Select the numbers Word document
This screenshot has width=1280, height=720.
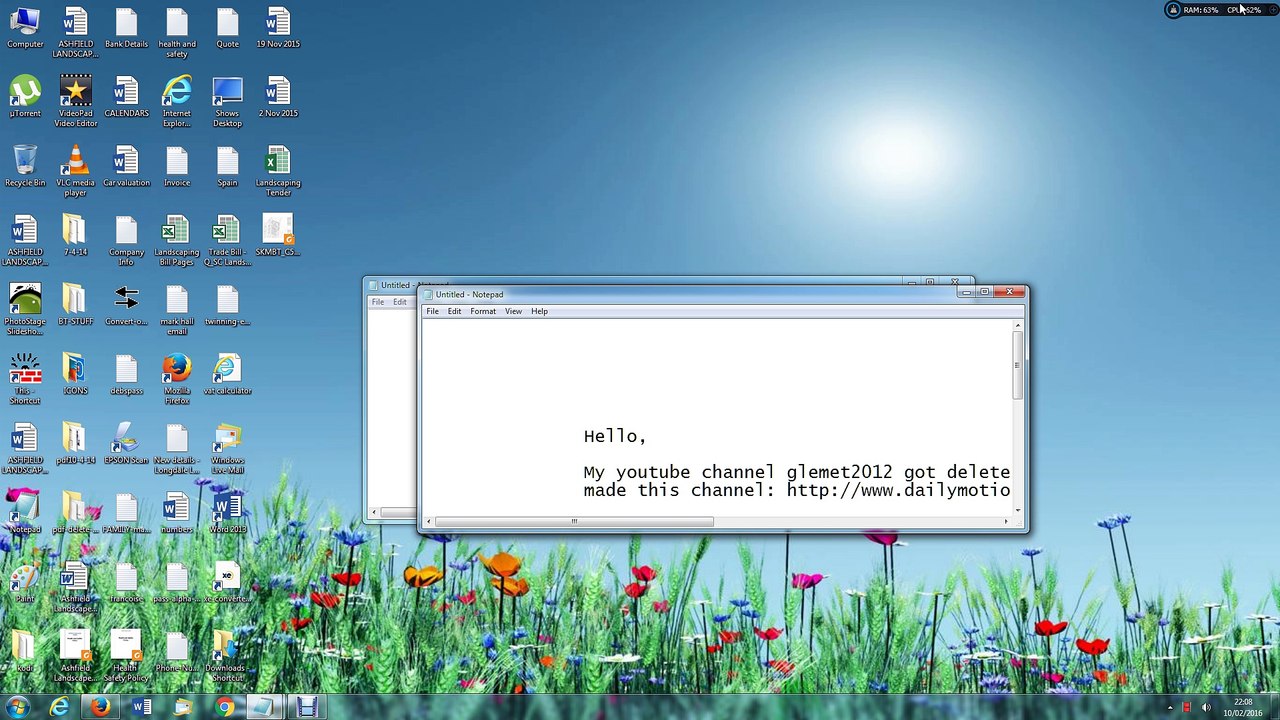tap(177, 513)
